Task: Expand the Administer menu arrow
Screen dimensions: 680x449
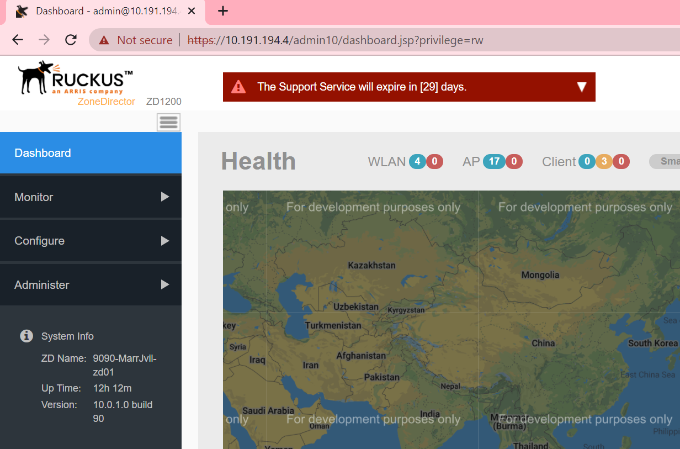Action: (x=165, y=285)
